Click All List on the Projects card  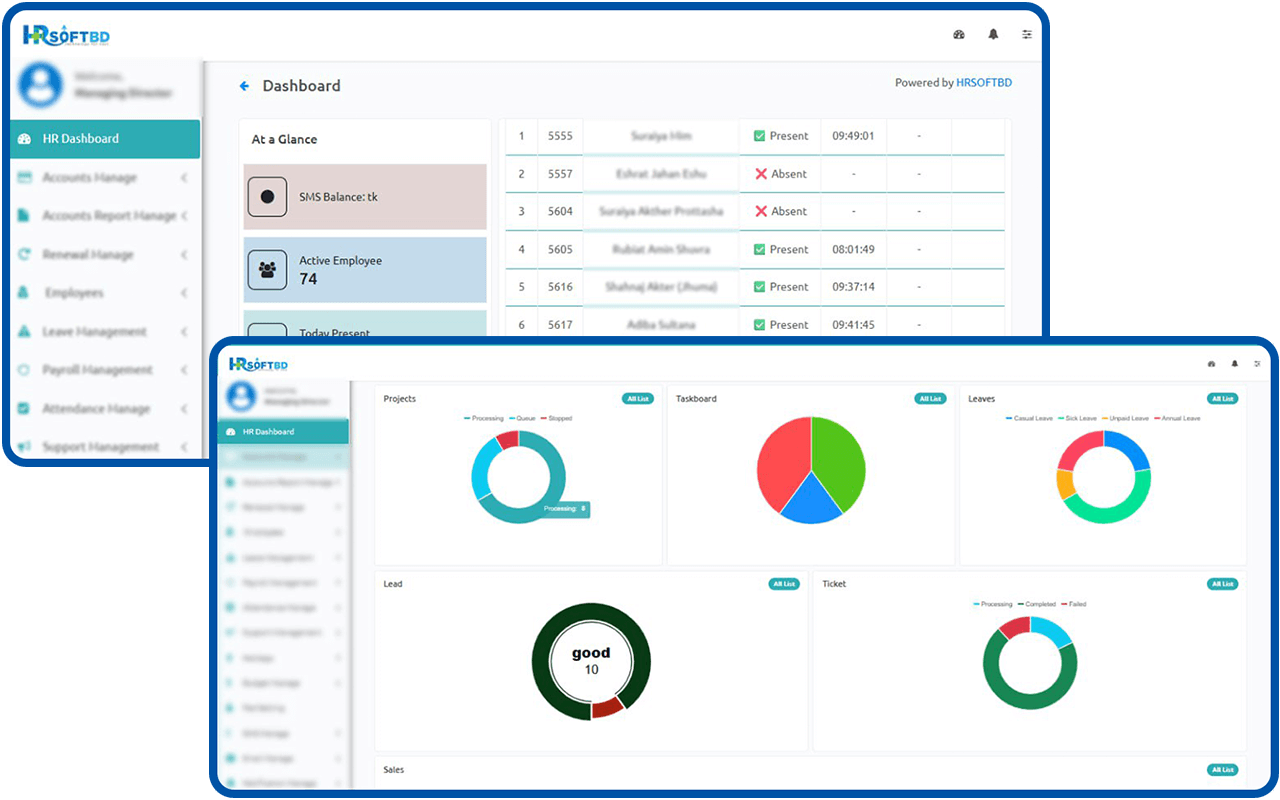[x=637, y=399]
